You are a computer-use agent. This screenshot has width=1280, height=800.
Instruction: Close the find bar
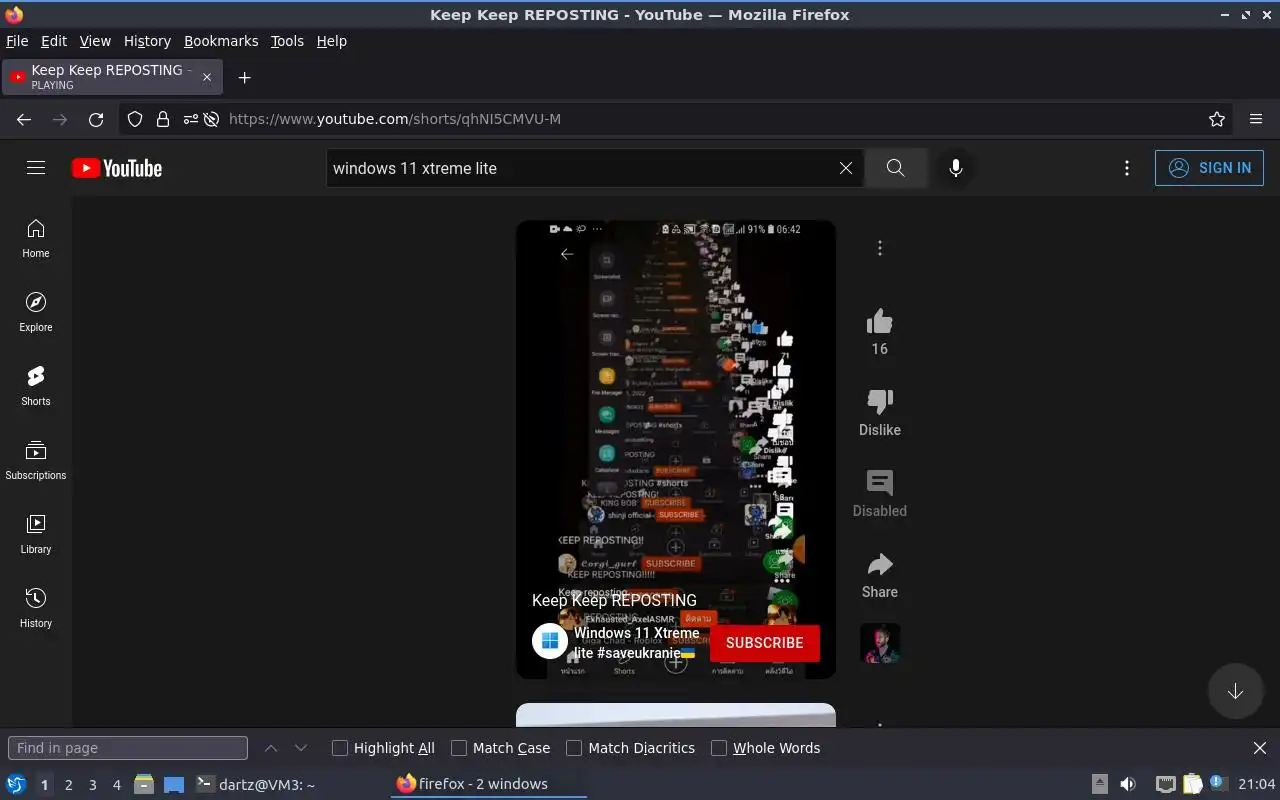tap(1260, 748)
